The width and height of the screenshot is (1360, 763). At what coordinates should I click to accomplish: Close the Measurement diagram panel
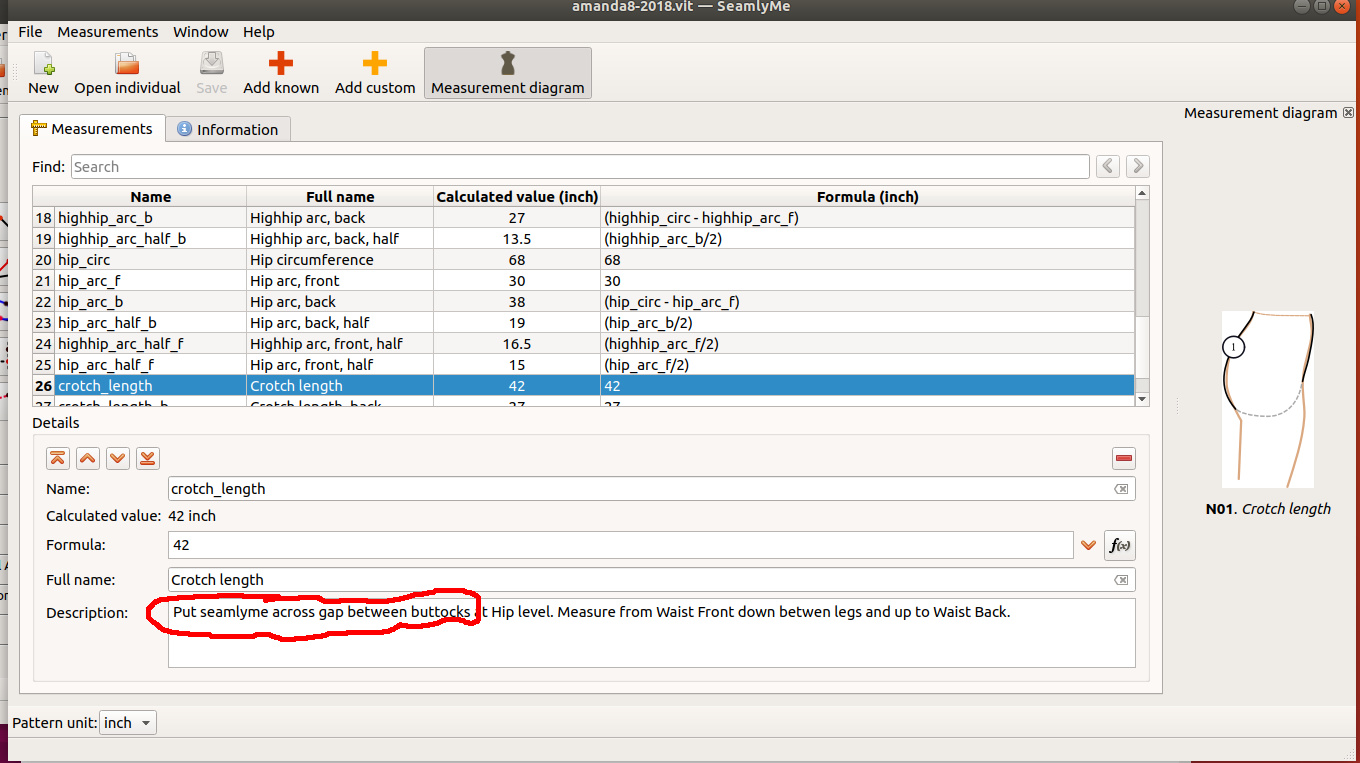pos(1348,113)
